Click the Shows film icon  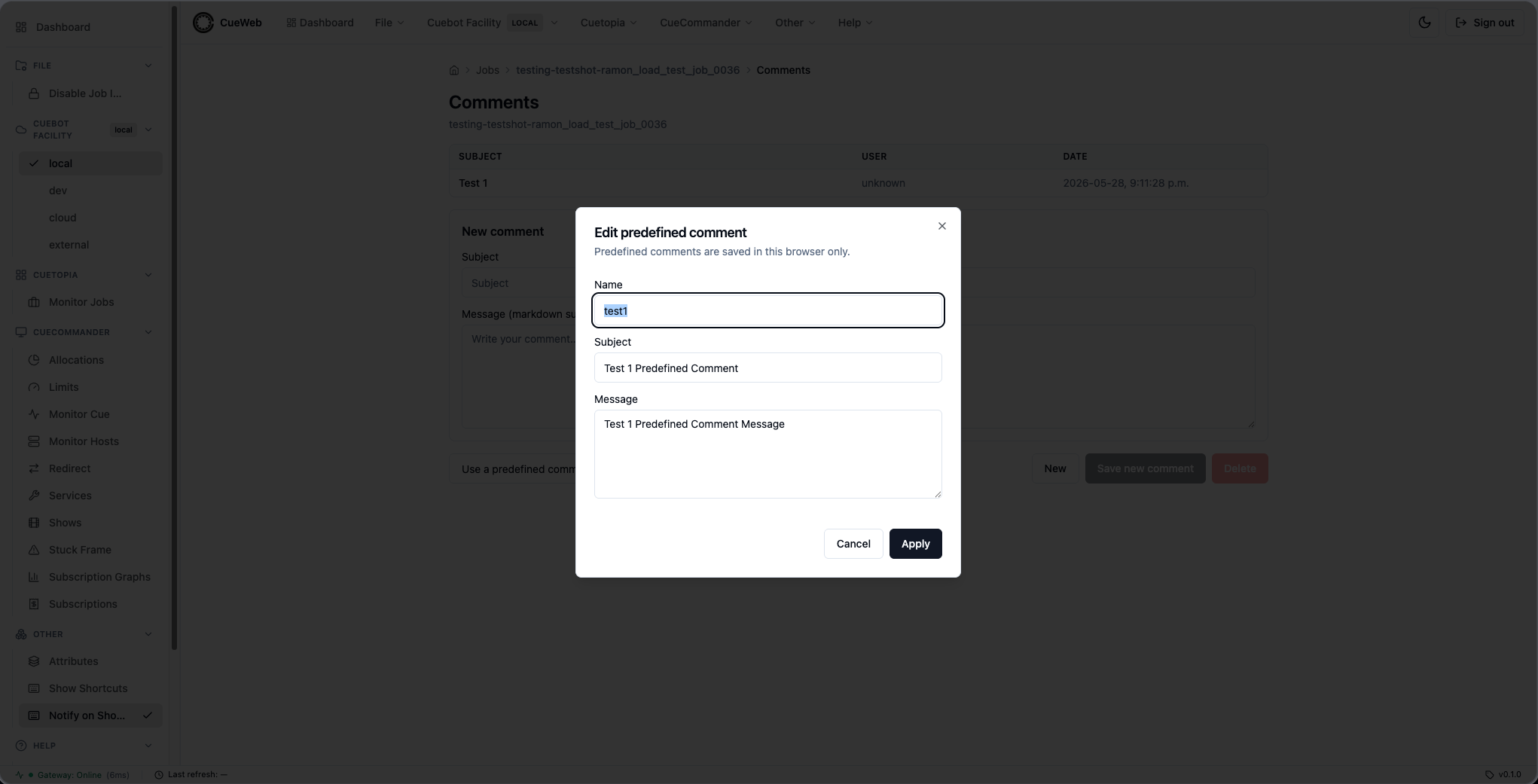pos(34,523)
